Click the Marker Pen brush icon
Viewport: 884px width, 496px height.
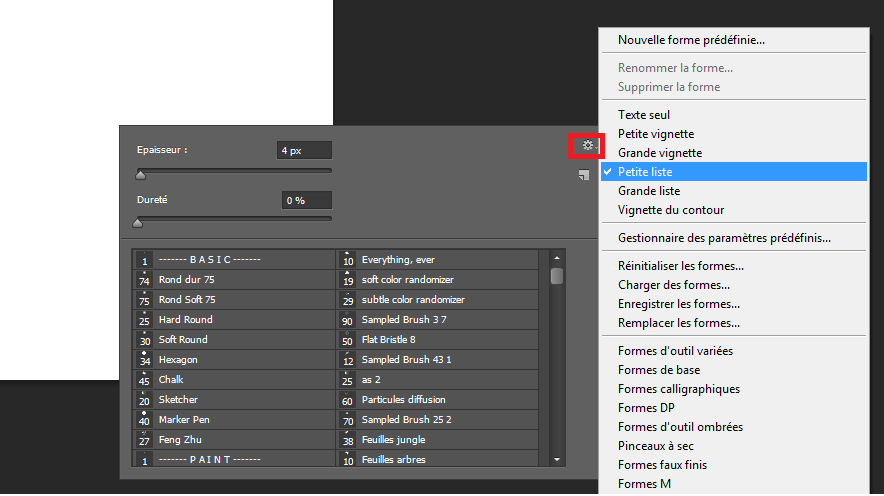[x=144, y=420]
